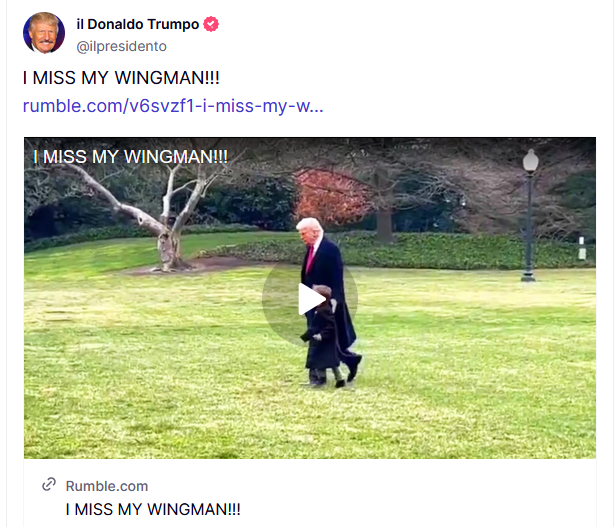Click the pink verified badge icon
Screen dimensions: 615x527
pos(211,24)
